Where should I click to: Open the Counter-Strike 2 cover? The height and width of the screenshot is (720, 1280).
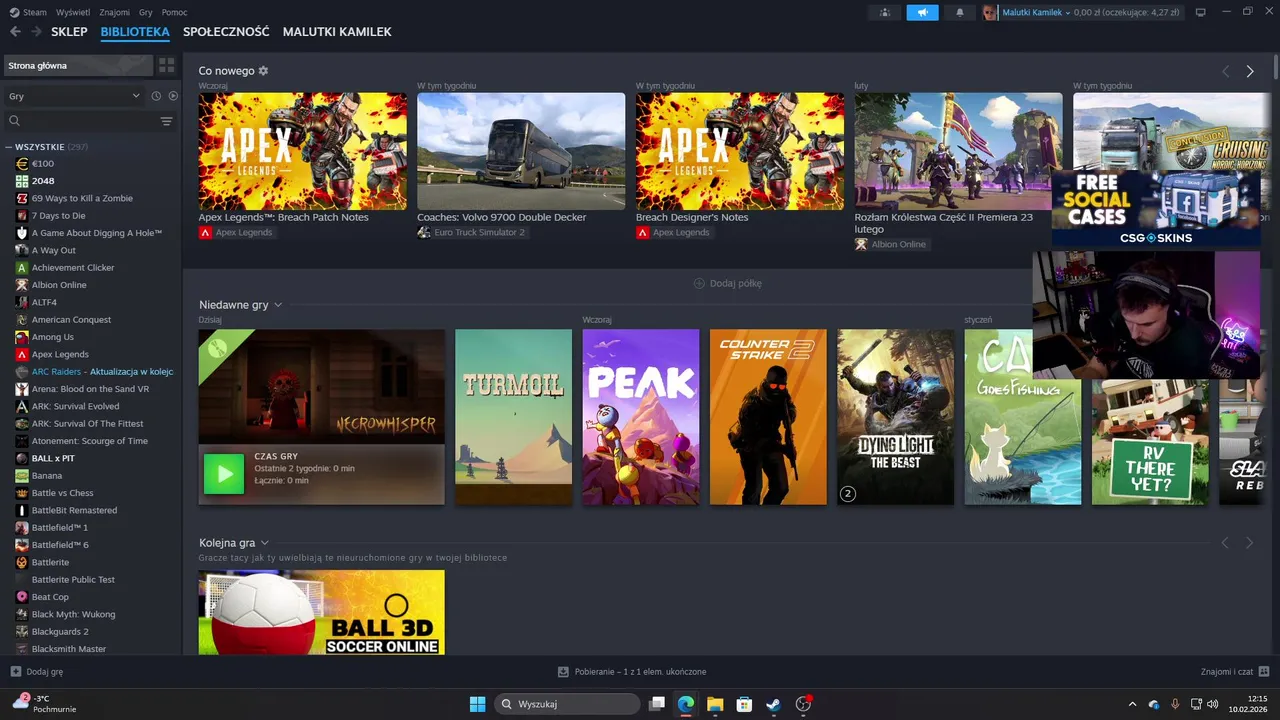tap(768, 417)
